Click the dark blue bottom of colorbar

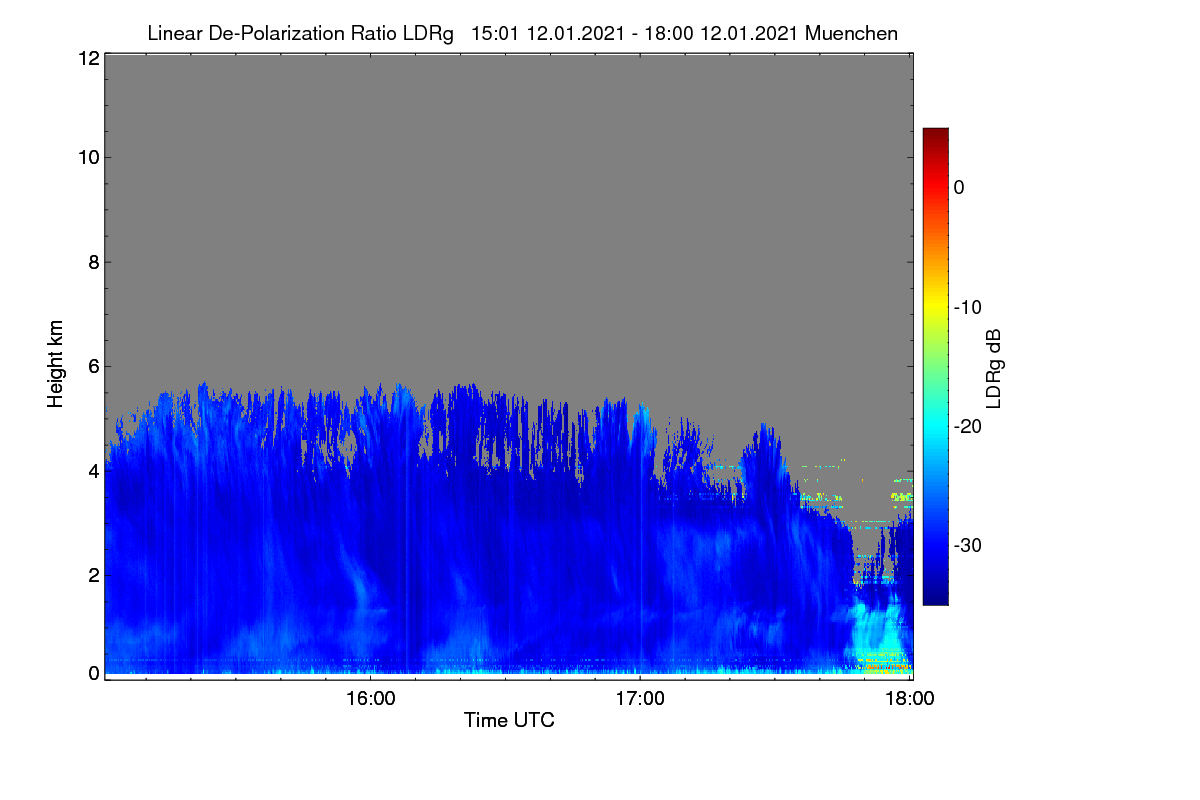[x=935, y=595]
